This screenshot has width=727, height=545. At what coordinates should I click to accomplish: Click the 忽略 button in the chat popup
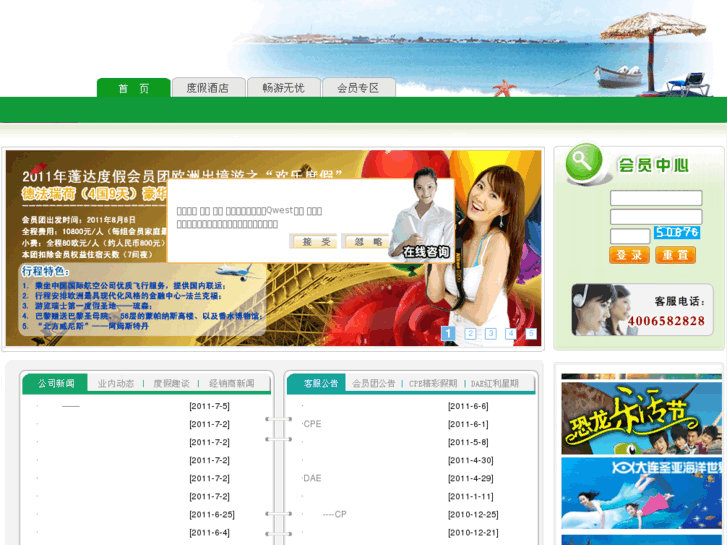tap(368, 241)
